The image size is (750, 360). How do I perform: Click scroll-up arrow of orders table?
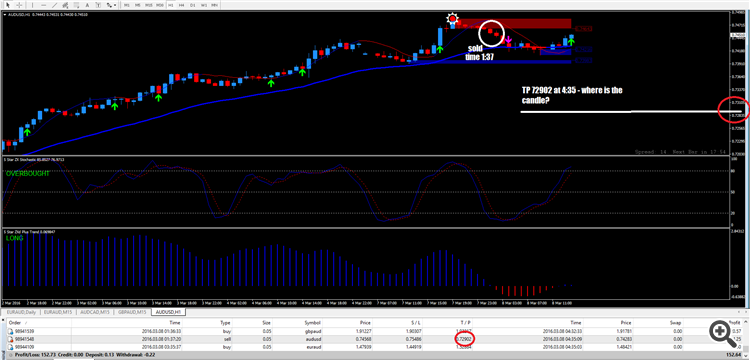click(x=746, y=323)
